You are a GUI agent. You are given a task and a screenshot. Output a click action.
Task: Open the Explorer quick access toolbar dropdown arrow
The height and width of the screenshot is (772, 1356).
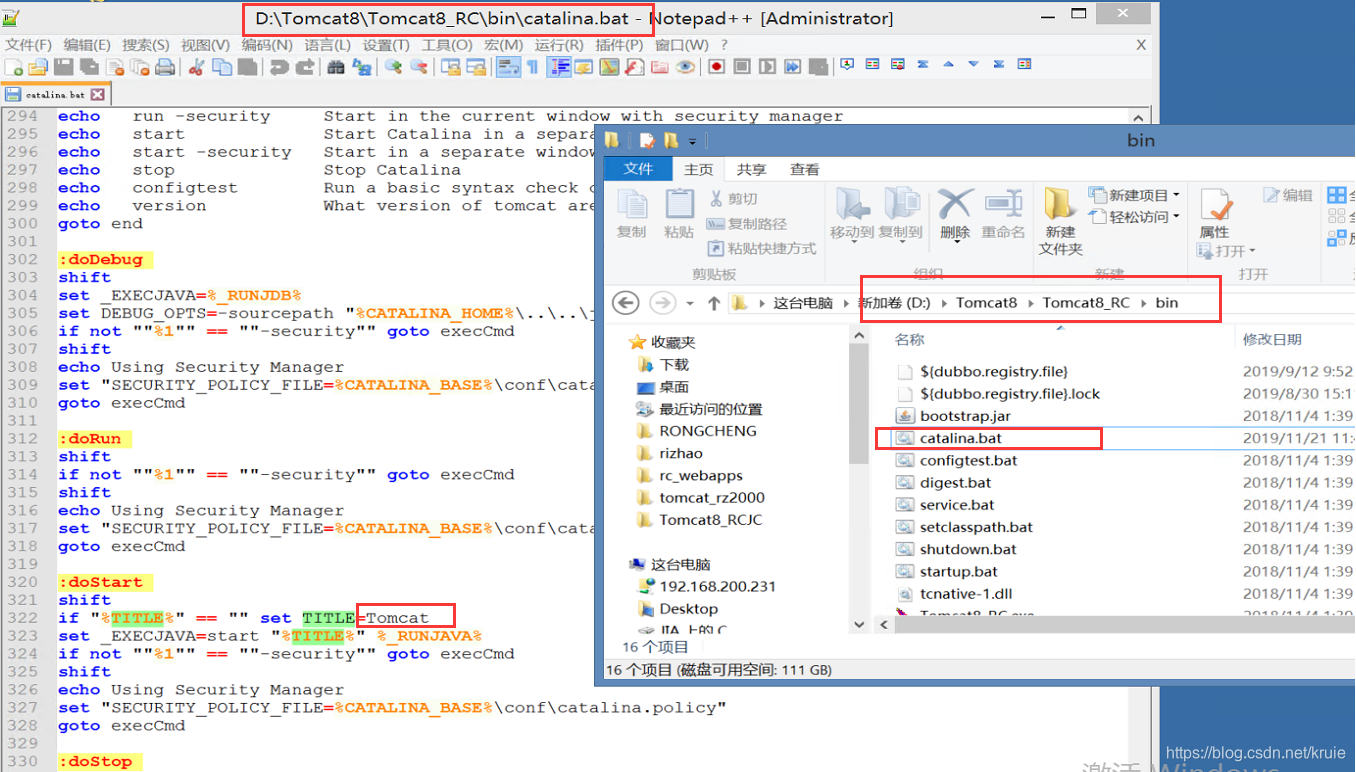click(692, 141)
